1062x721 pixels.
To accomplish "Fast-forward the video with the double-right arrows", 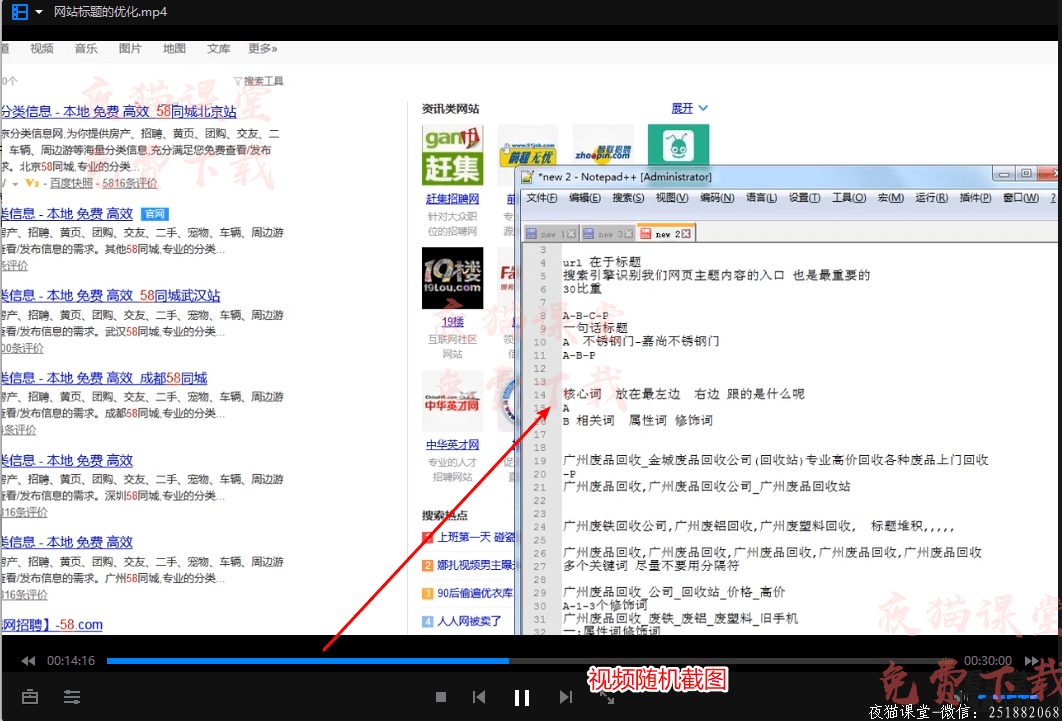I will 1032,661.
